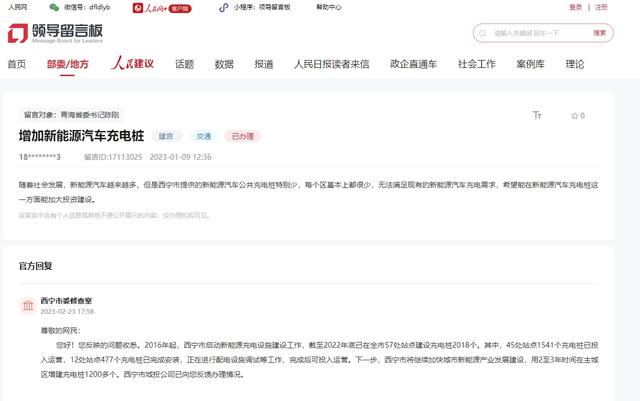Open the 部委/地方 navigation tab
This screenshot has width=640, height=401.
pyautogui.click(x=67, y=64)
